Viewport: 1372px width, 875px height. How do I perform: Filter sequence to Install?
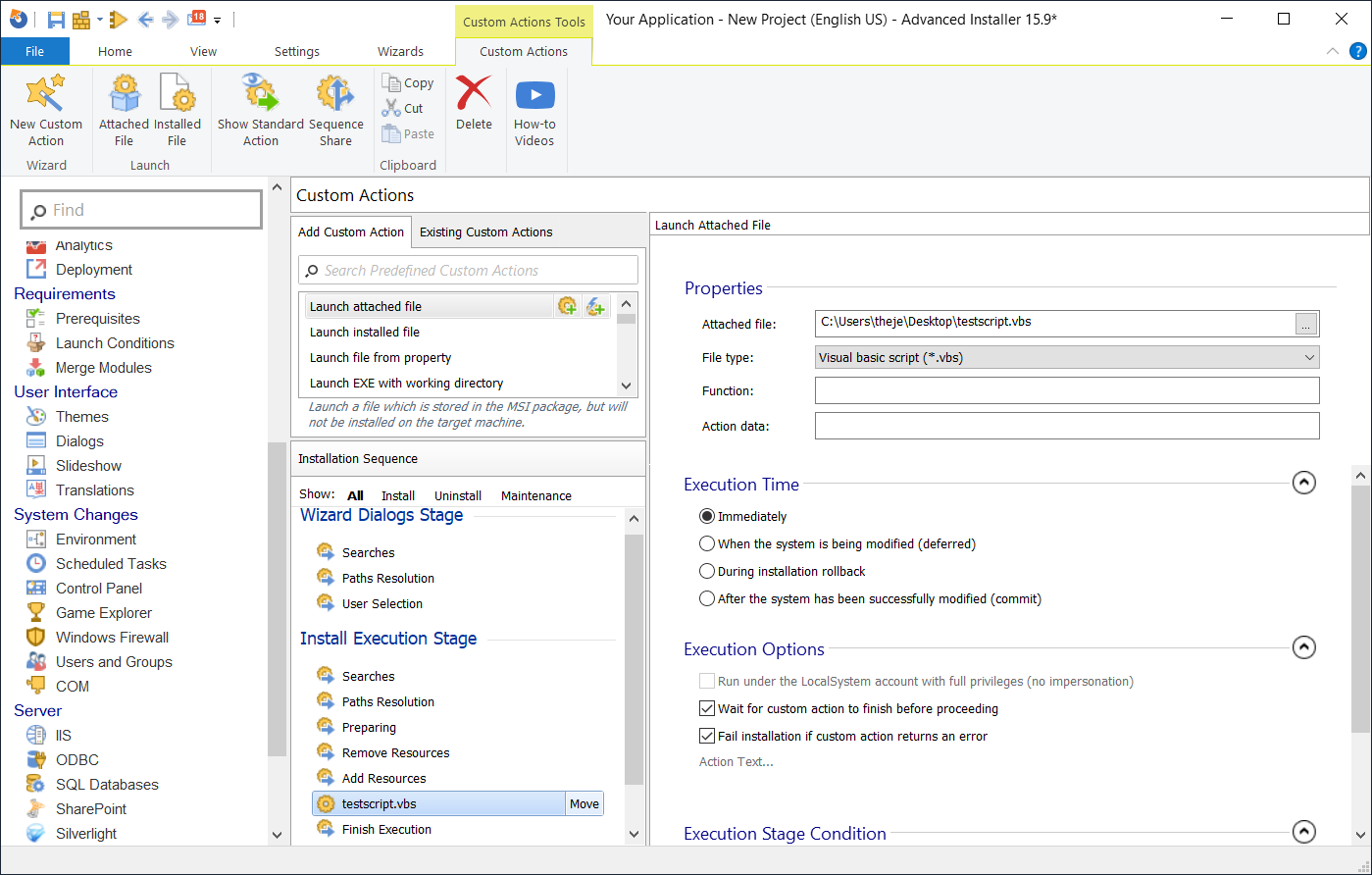(x=397, y=495)
